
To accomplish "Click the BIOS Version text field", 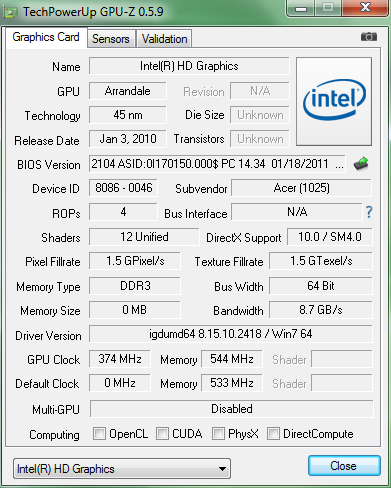I will (217, 164).
